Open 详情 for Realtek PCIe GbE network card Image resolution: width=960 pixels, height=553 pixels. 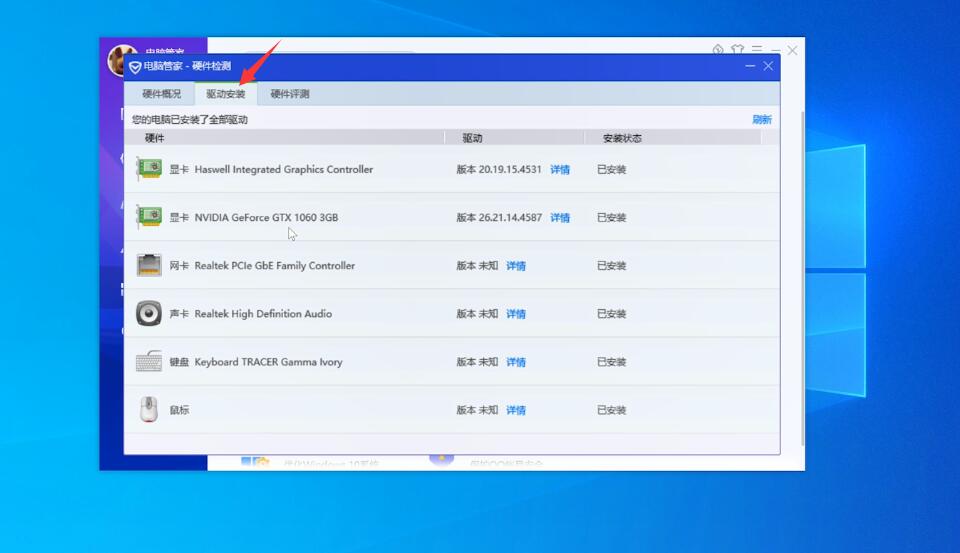tap(516, 266)
